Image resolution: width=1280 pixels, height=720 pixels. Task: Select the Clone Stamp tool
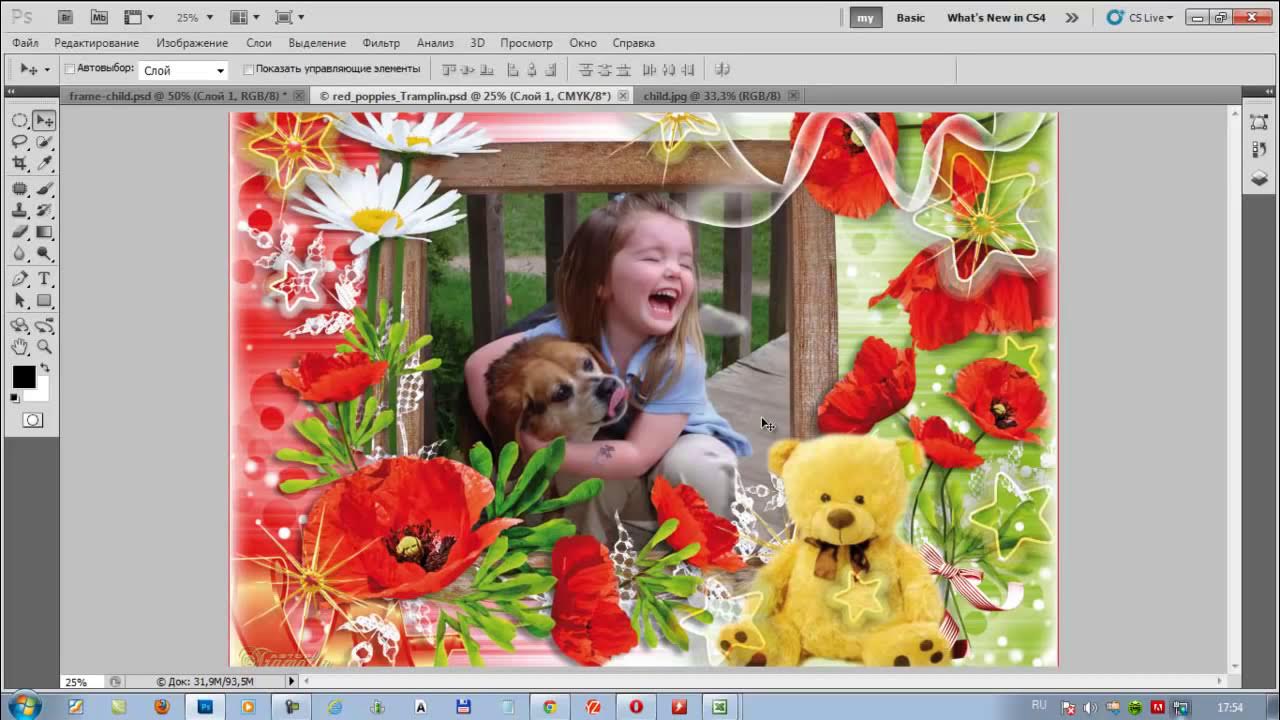coord(19,211)
